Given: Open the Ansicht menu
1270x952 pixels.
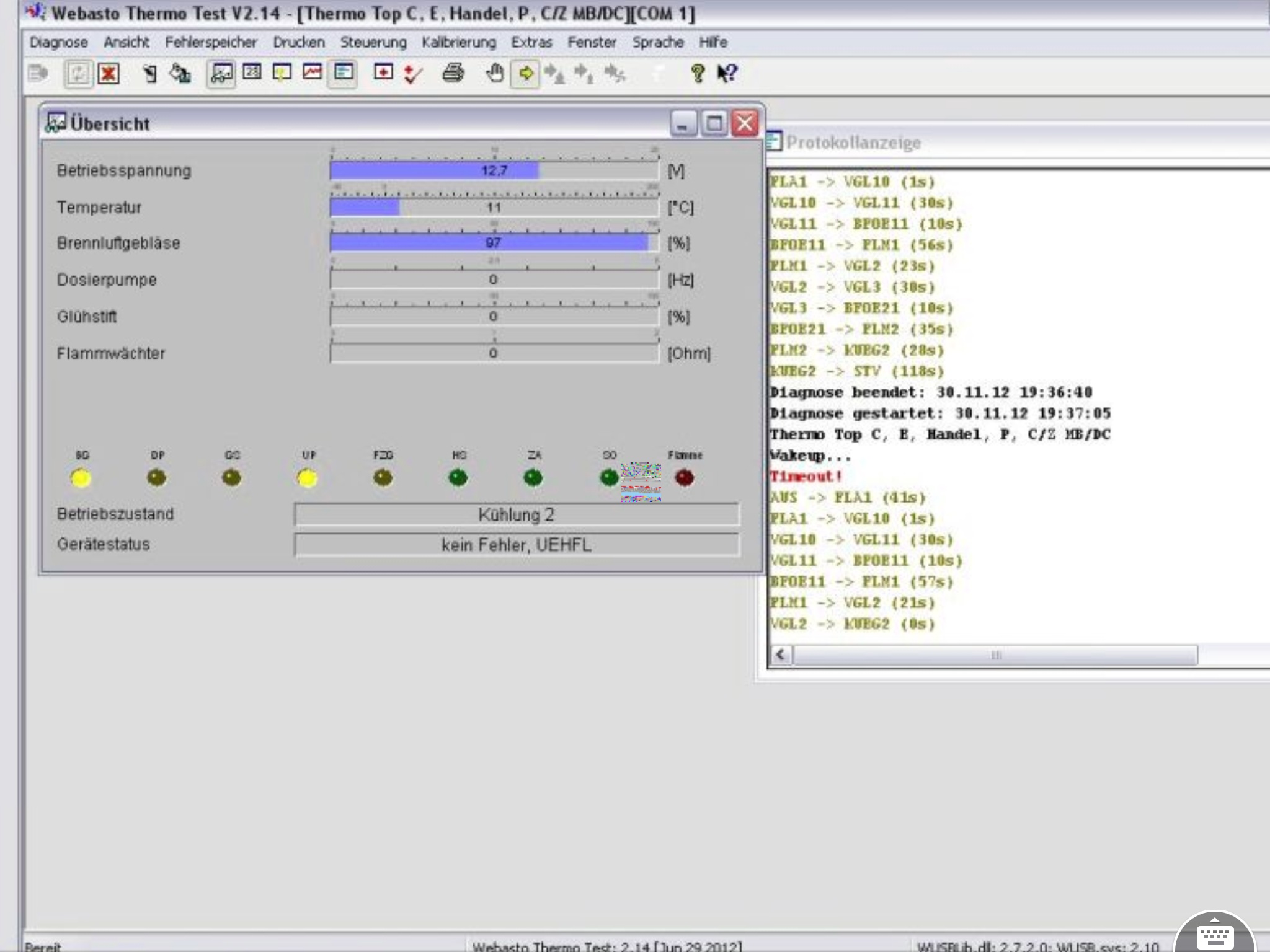Looking at the screenshot, I should coord(127,42).
